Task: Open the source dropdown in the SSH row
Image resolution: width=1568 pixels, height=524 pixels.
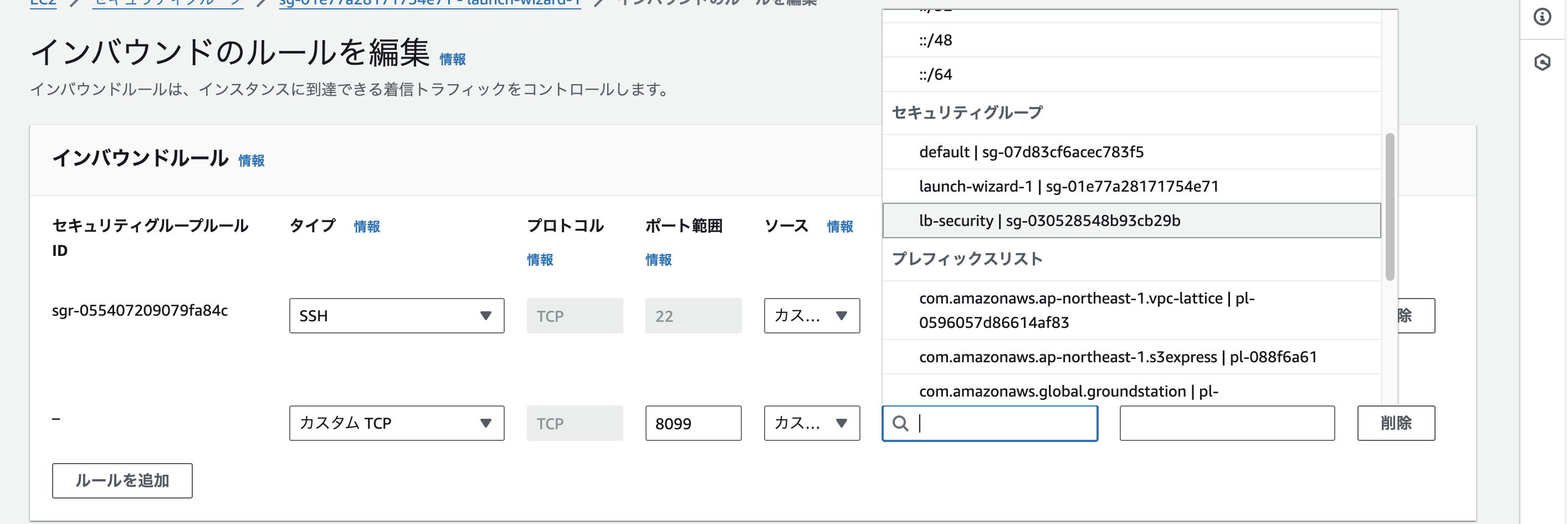Action: pos(811,315)
